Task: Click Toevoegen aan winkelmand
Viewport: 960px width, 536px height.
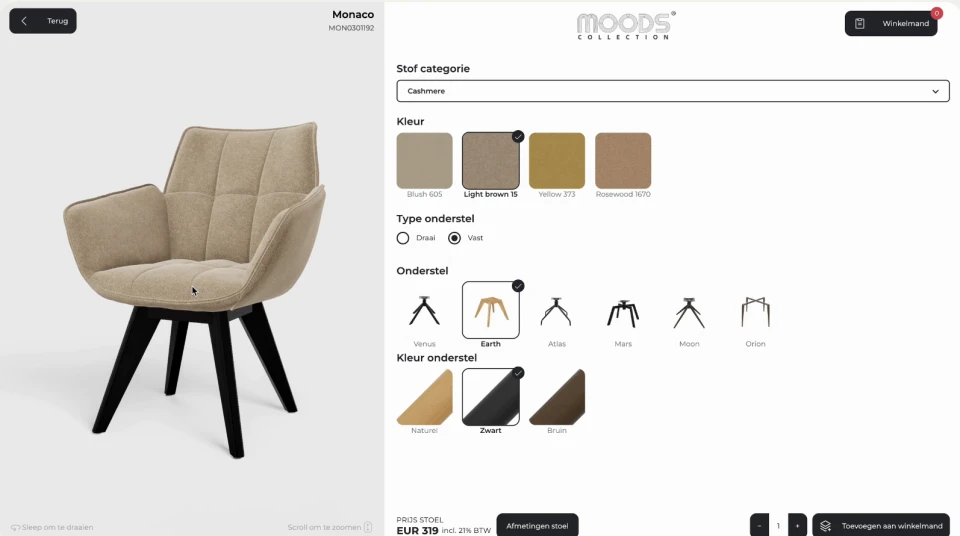Action: [881, 525]
